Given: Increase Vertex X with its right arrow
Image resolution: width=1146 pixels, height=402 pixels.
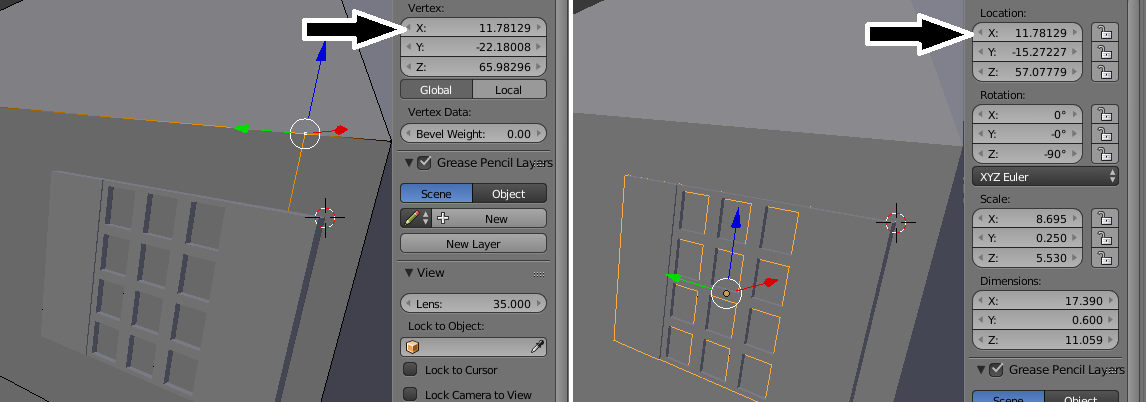Looking at the screenshot, I should (539, 28).
